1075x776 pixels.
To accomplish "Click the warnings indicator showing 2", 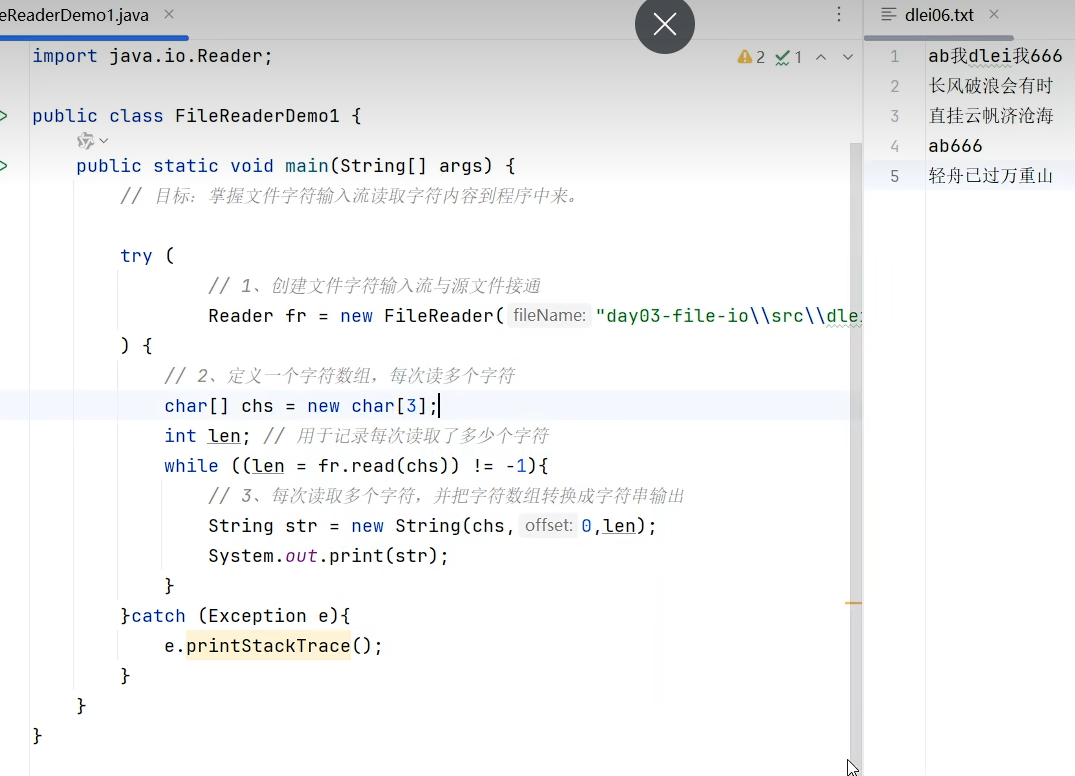I will (x=751, y=57).
